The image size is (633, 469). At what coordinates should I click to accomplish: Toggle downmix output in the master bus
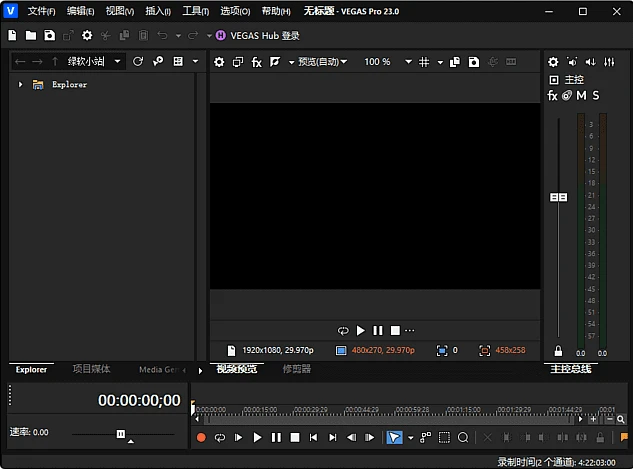tap(572, 62)
